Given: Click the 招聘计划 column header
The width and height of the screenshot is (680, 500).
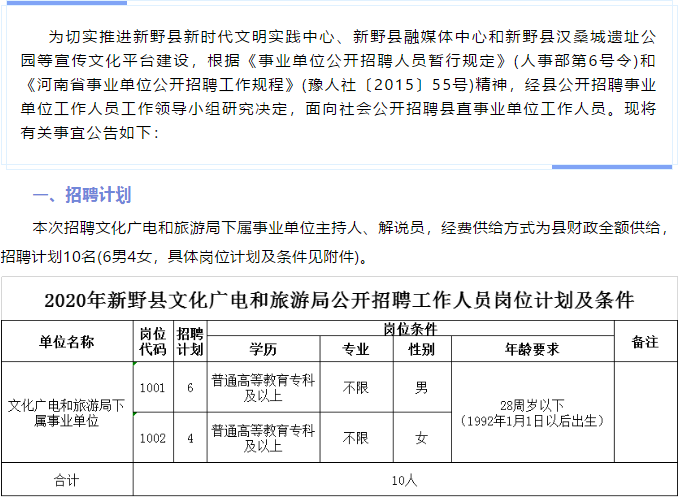Looking at the screenshot, I should click(x=190, y=342).
